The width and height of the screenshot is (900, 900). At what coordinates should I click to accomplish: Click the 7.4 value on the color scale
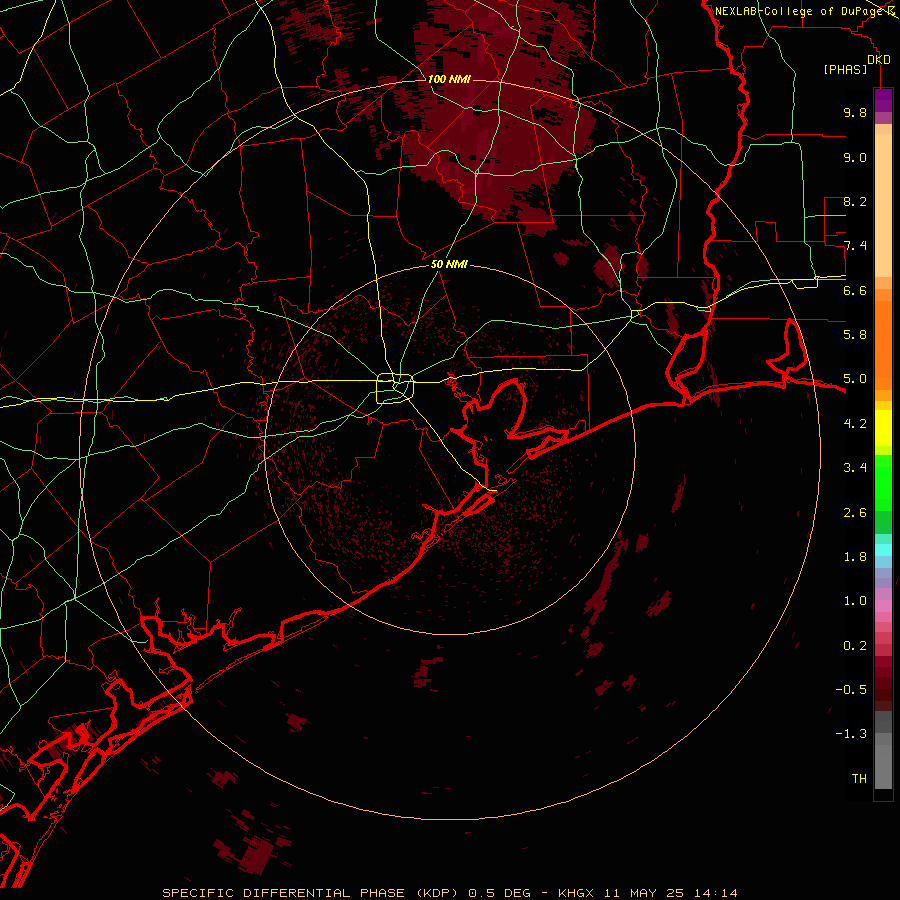tap(855, 246)
